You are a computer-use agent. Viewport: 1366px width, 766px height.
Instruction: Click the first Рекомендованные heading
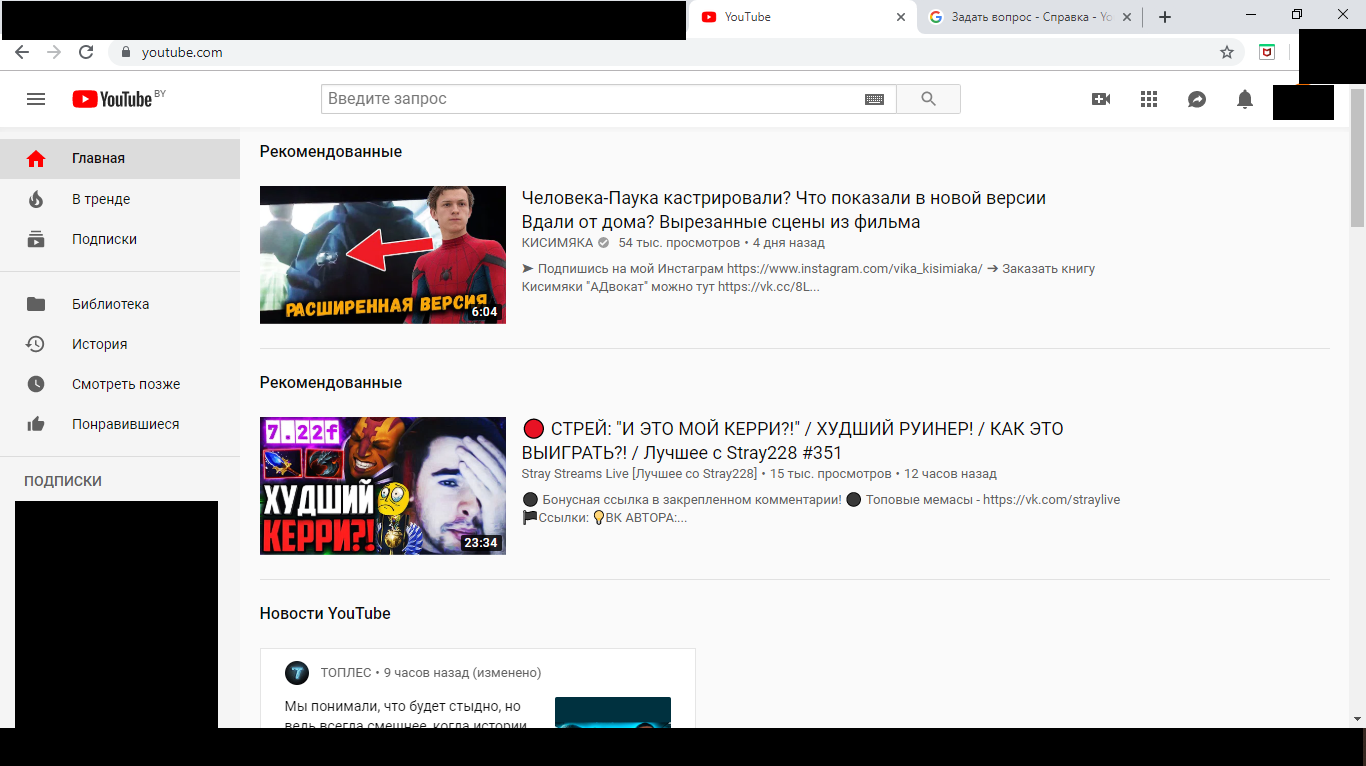(331, 151)
